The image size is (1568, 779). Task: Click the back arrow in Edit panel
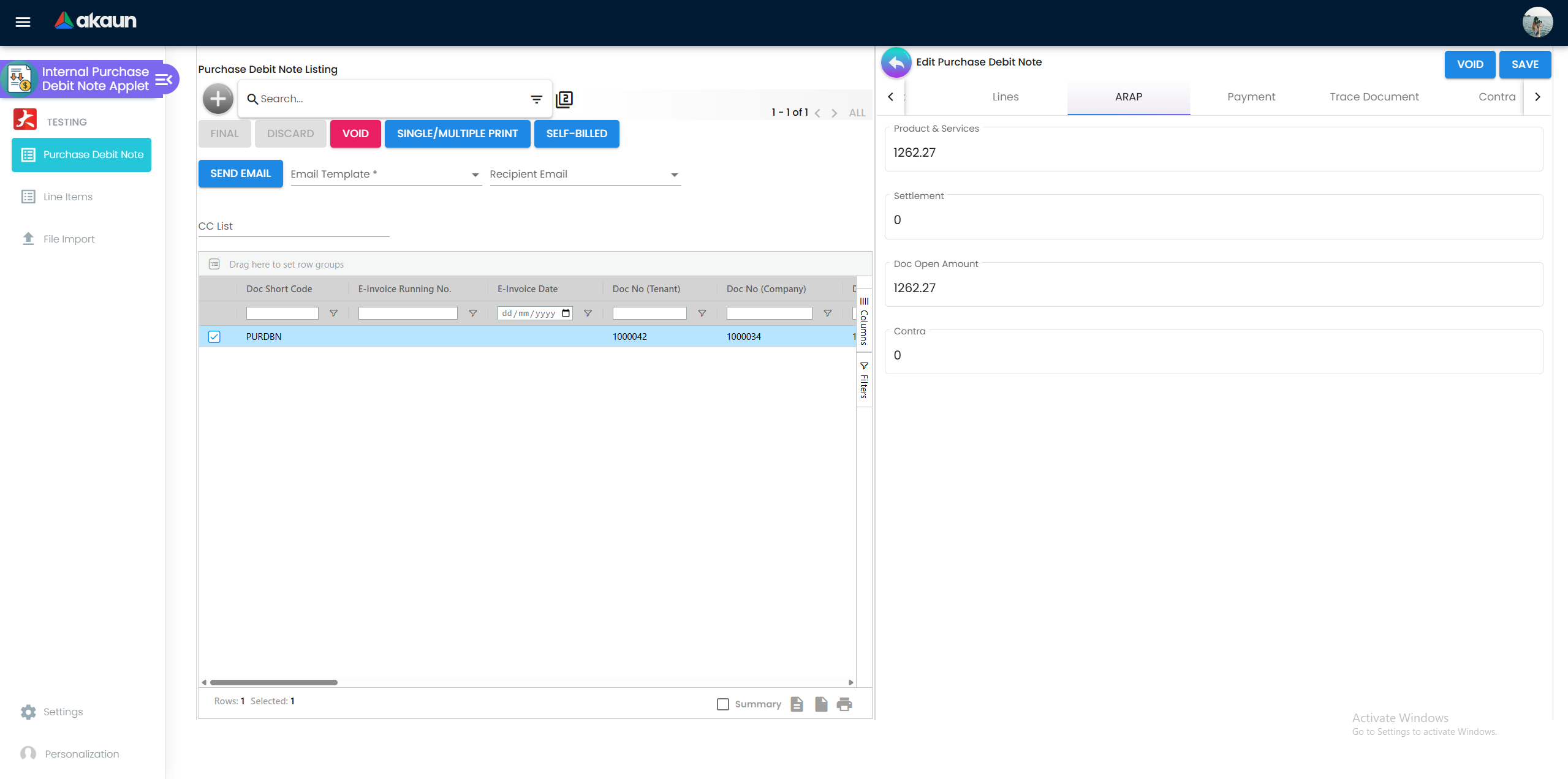896,62
